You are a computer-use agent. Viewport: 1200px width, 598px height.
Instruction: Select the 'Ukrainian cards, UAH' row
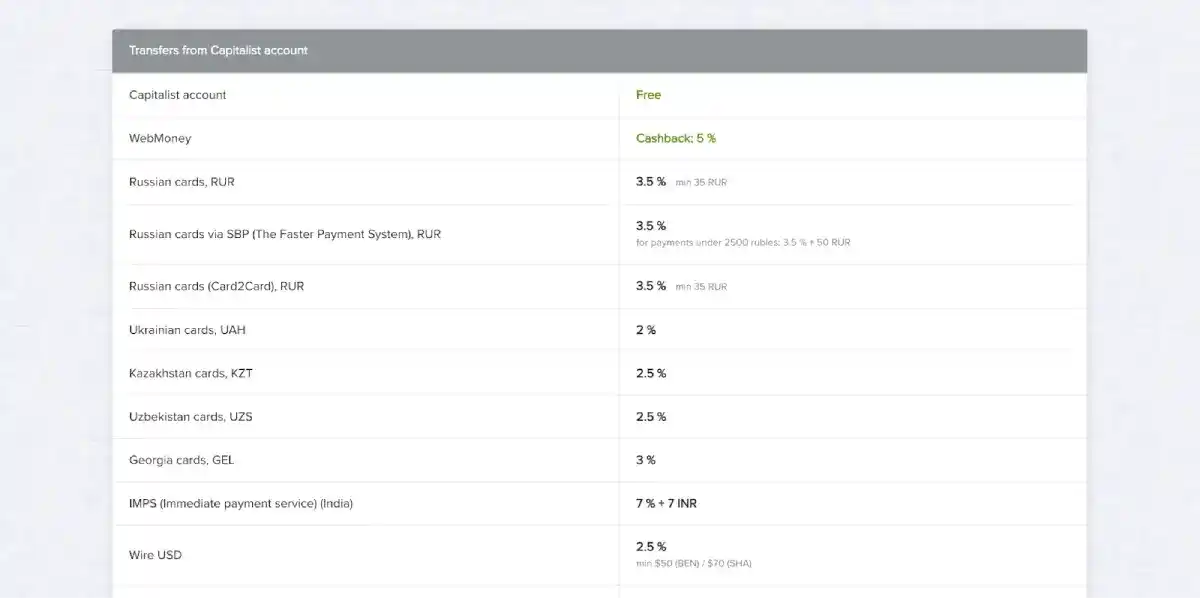[x=187, y=330]
